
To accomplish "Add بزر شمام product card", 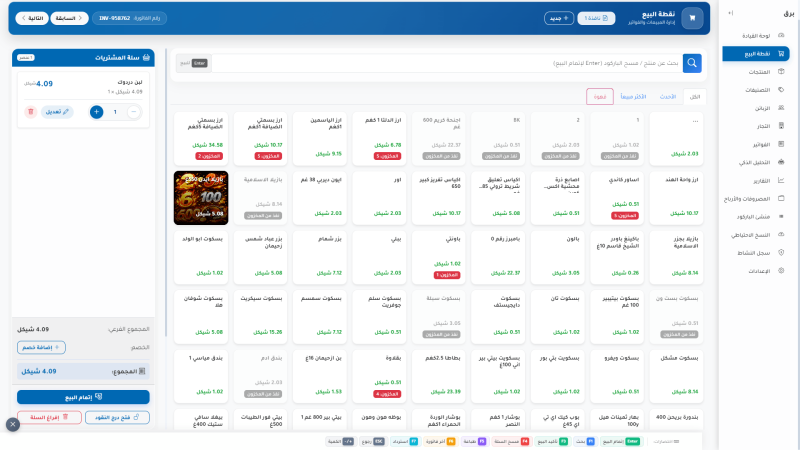I will 320,258.
